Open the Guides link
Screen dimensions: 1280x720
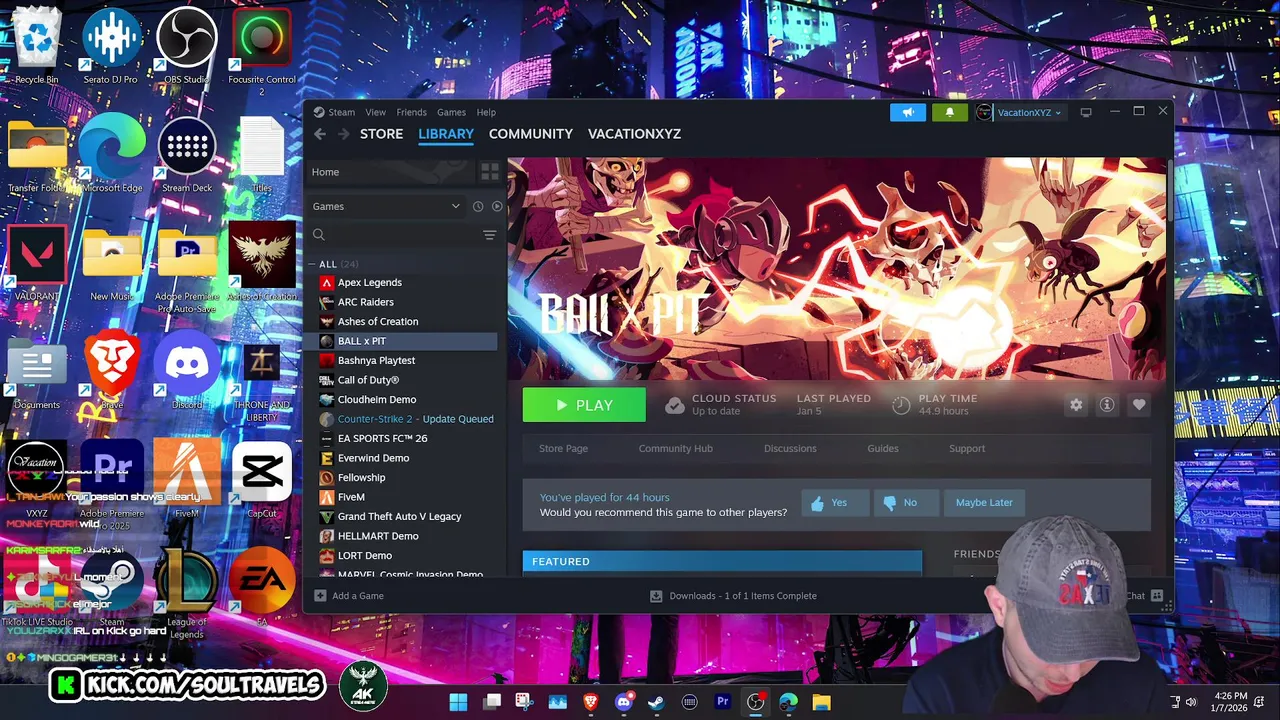tap(882, 448)
